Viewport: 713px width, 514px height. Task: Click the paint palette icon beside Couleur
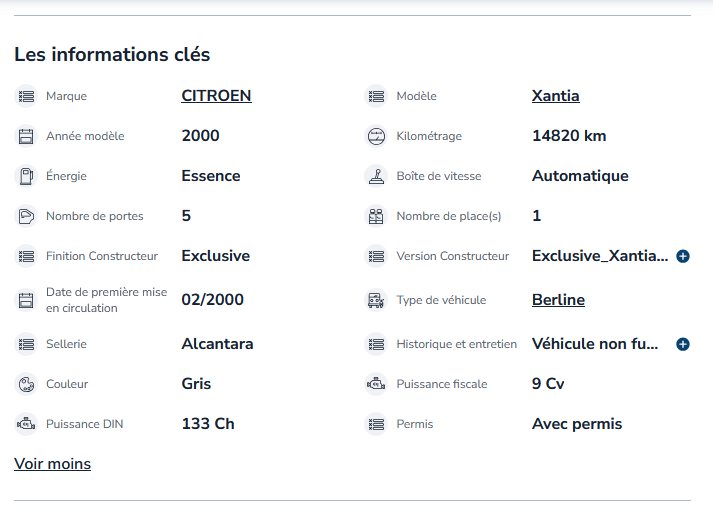click(26, 384)
